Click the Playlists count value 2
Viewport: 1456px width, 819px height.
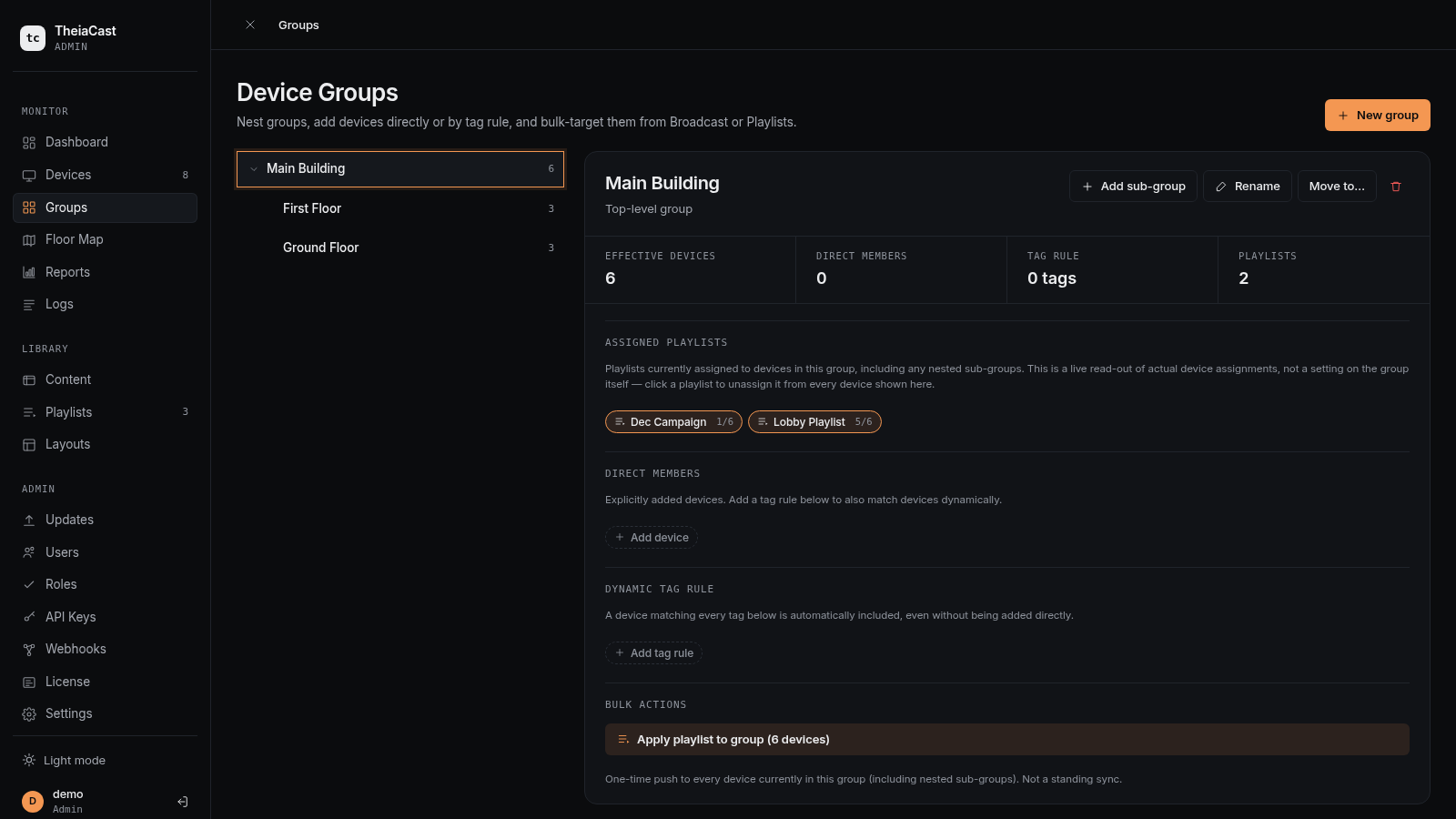1244,278
